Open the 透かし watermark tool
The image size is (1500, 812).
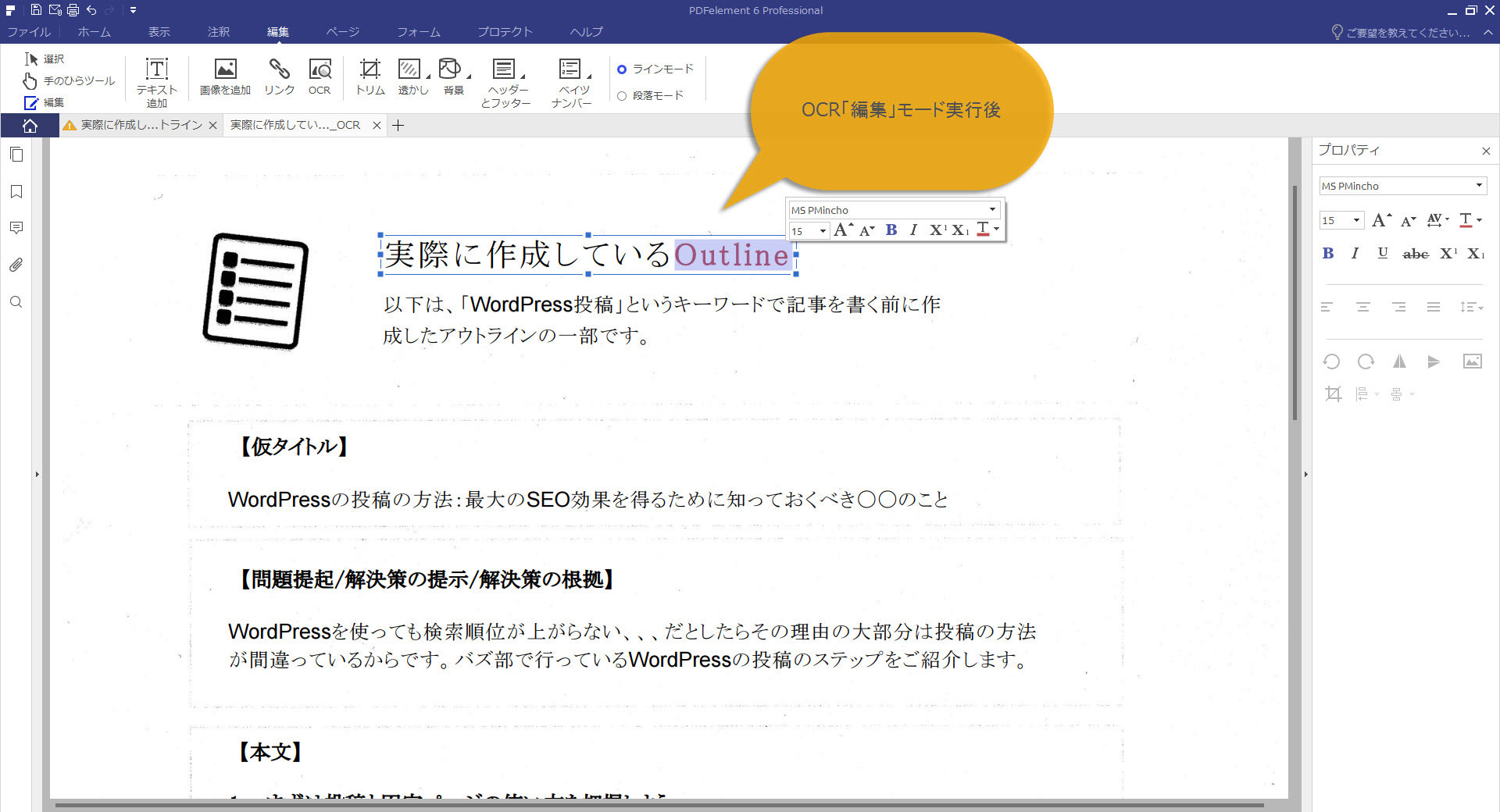pos(413,77)
